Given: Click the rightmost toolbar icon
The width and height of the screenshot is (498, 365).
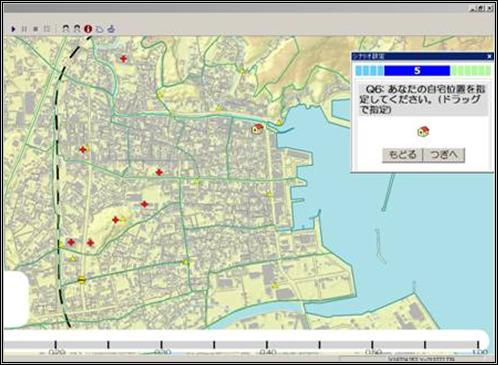Looking at the screenshot, I should pyautogui.click(x=111, y=29).
